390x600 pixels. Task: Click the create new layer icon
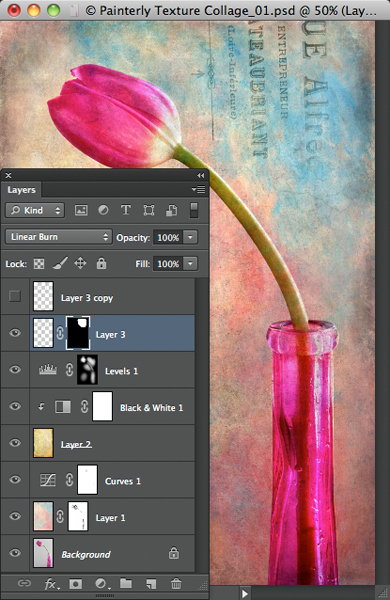151,584
